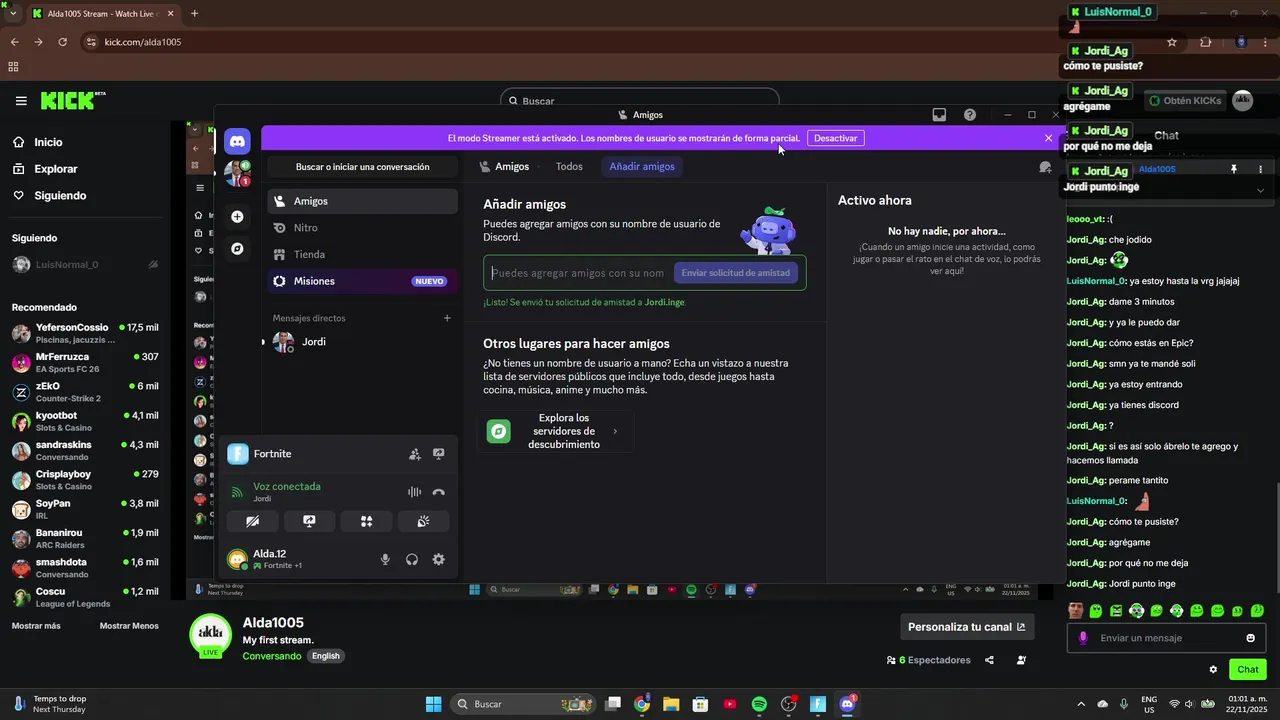Share your screen in Discord voice panel

point(309,521)
